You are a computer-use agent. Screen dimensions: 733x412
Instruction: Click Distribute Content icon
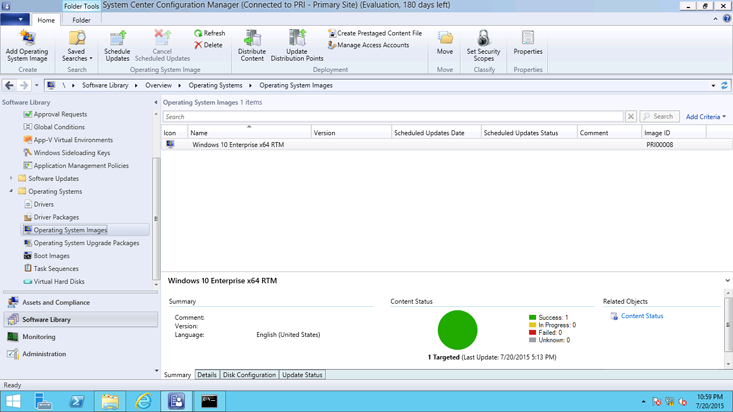(x=252, y=44)
